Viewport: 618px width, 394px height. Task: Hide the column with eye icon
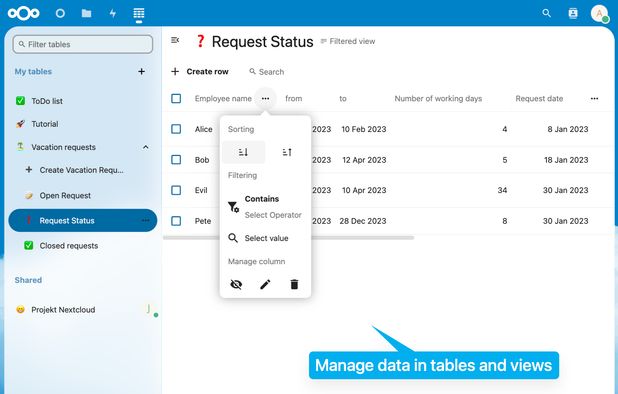click(236, 284)
